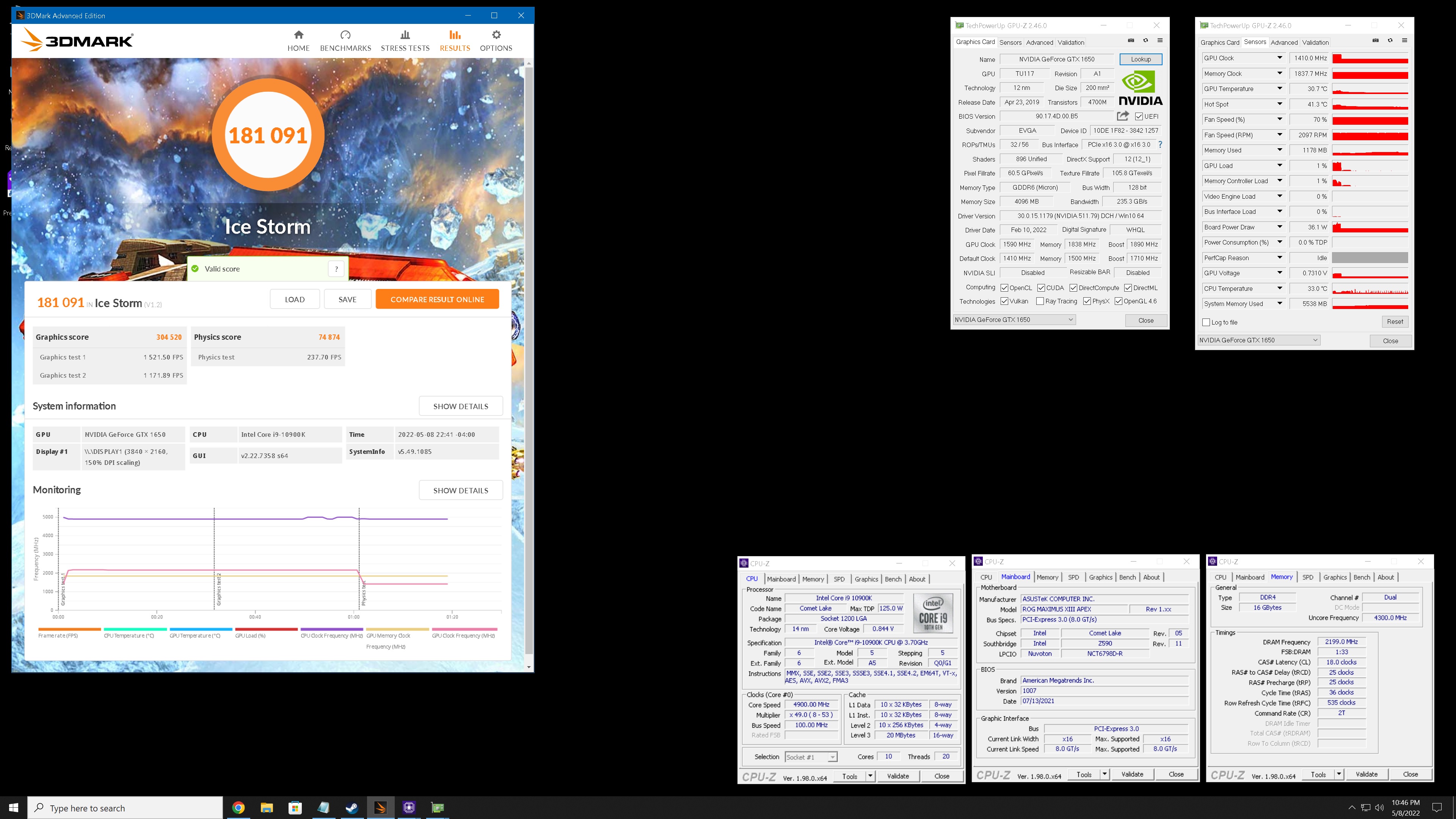Toggle the DirectCompute checkbox
Screen dimensions: 1456x819
(x=1073, y=288)
